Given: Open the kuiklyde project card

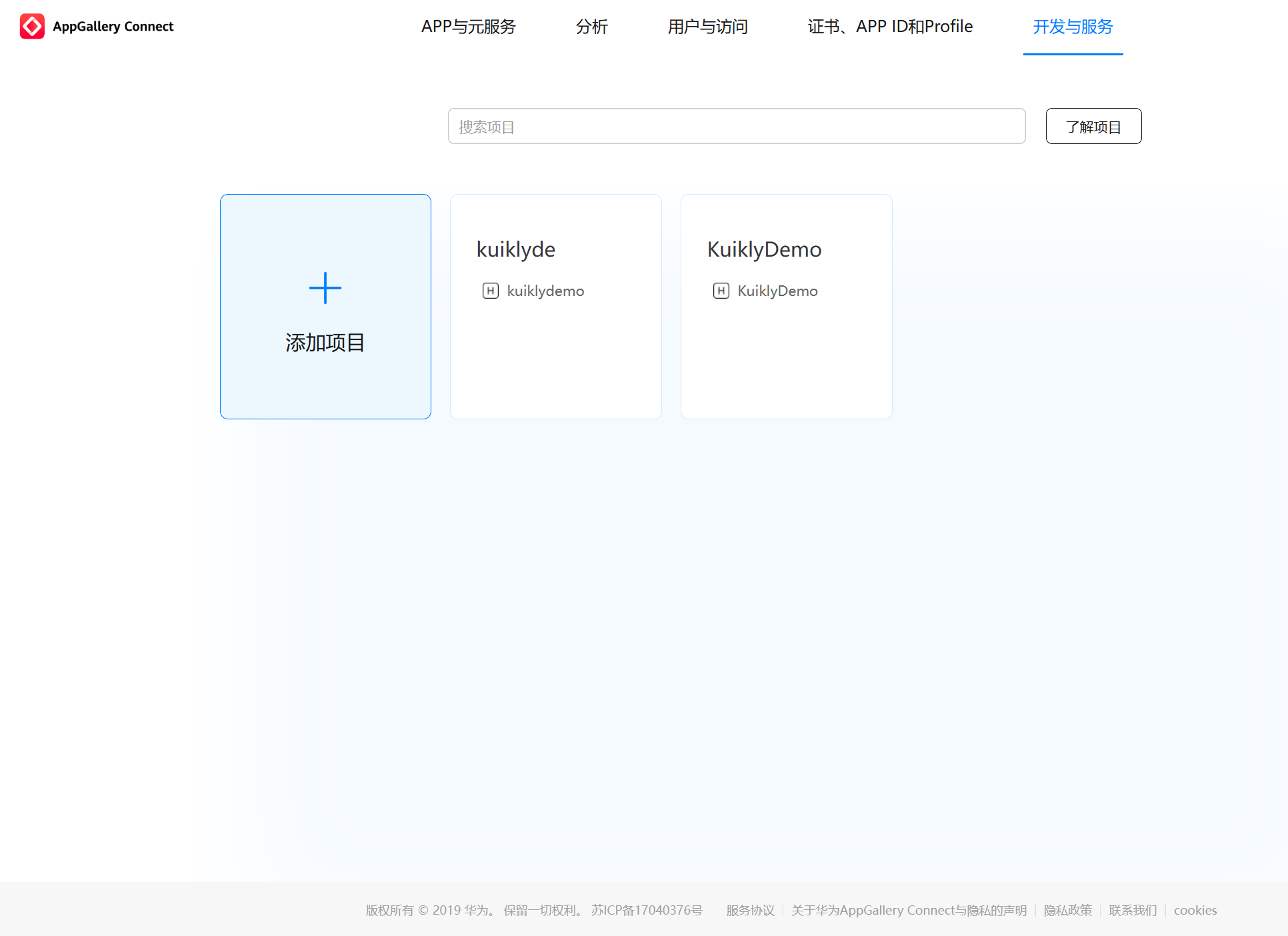Looking at the screenshot, I should click(555, 307).
